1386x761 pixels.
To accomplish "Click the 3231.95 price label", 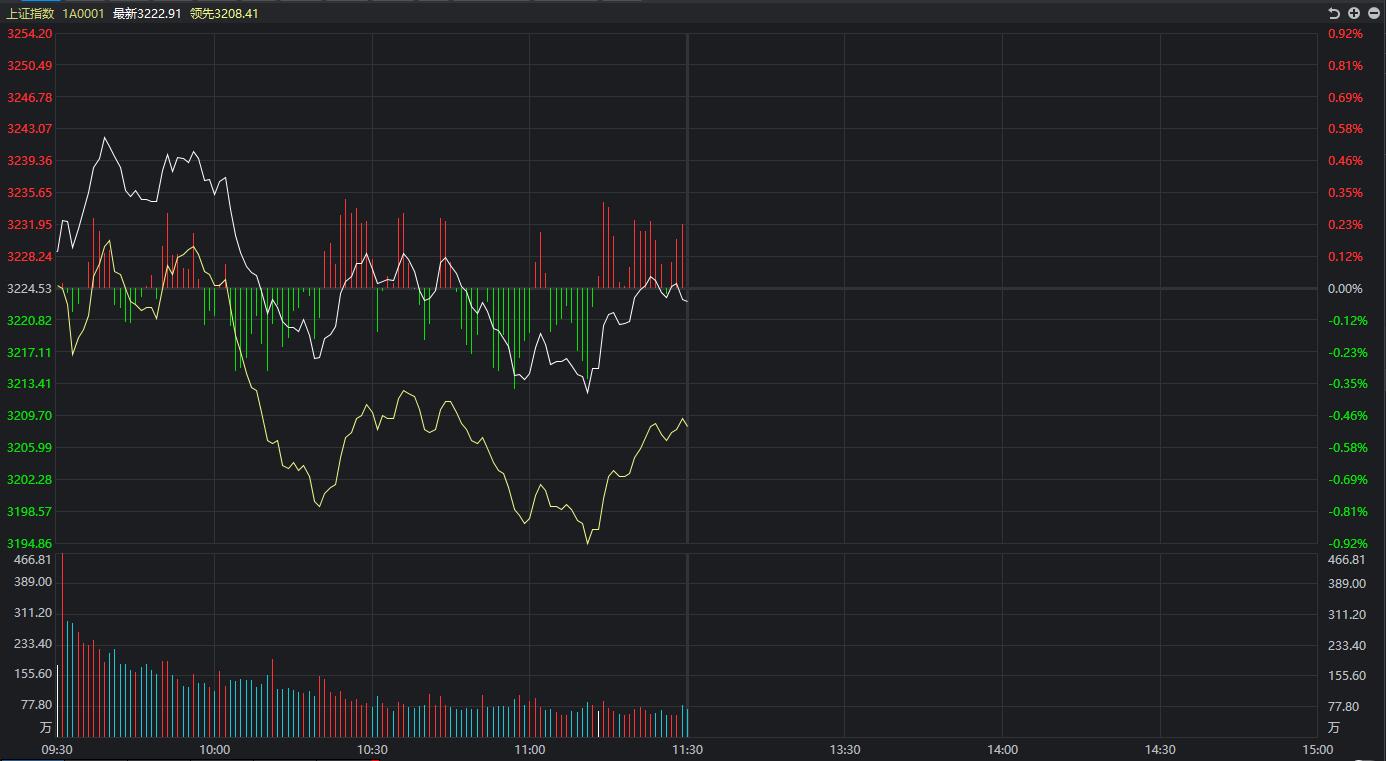I will point(29,225).
